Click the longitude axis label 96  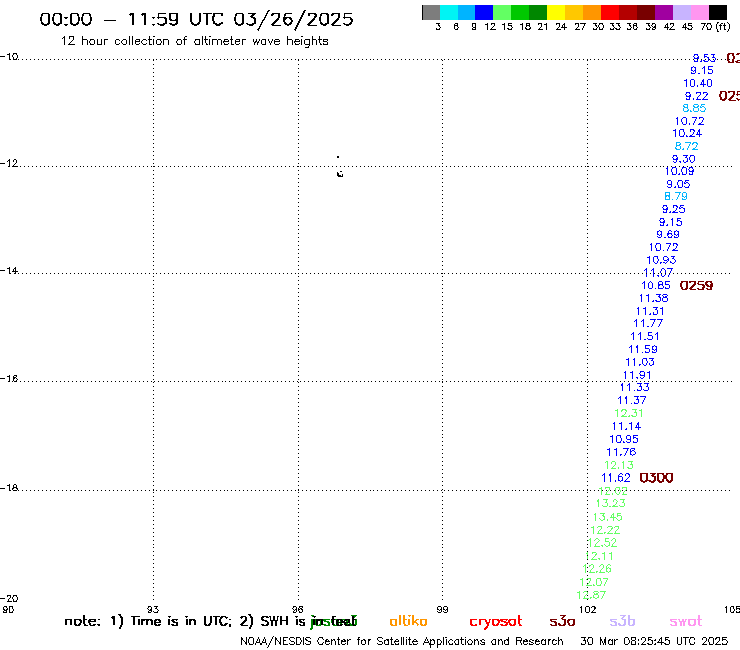pos(298,609)
